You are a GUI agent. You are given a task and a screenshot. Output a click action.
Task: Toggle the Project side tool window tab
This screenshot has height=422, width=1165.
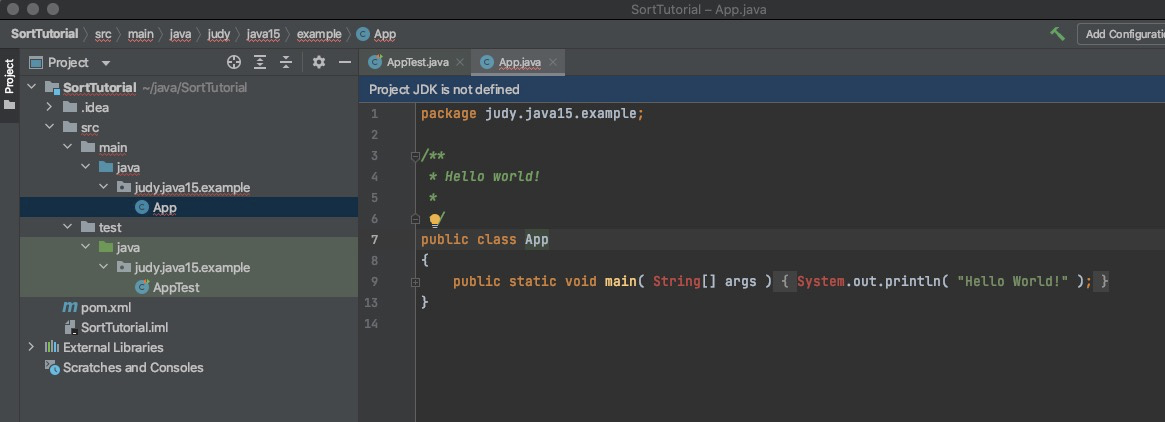coord(9,83)
